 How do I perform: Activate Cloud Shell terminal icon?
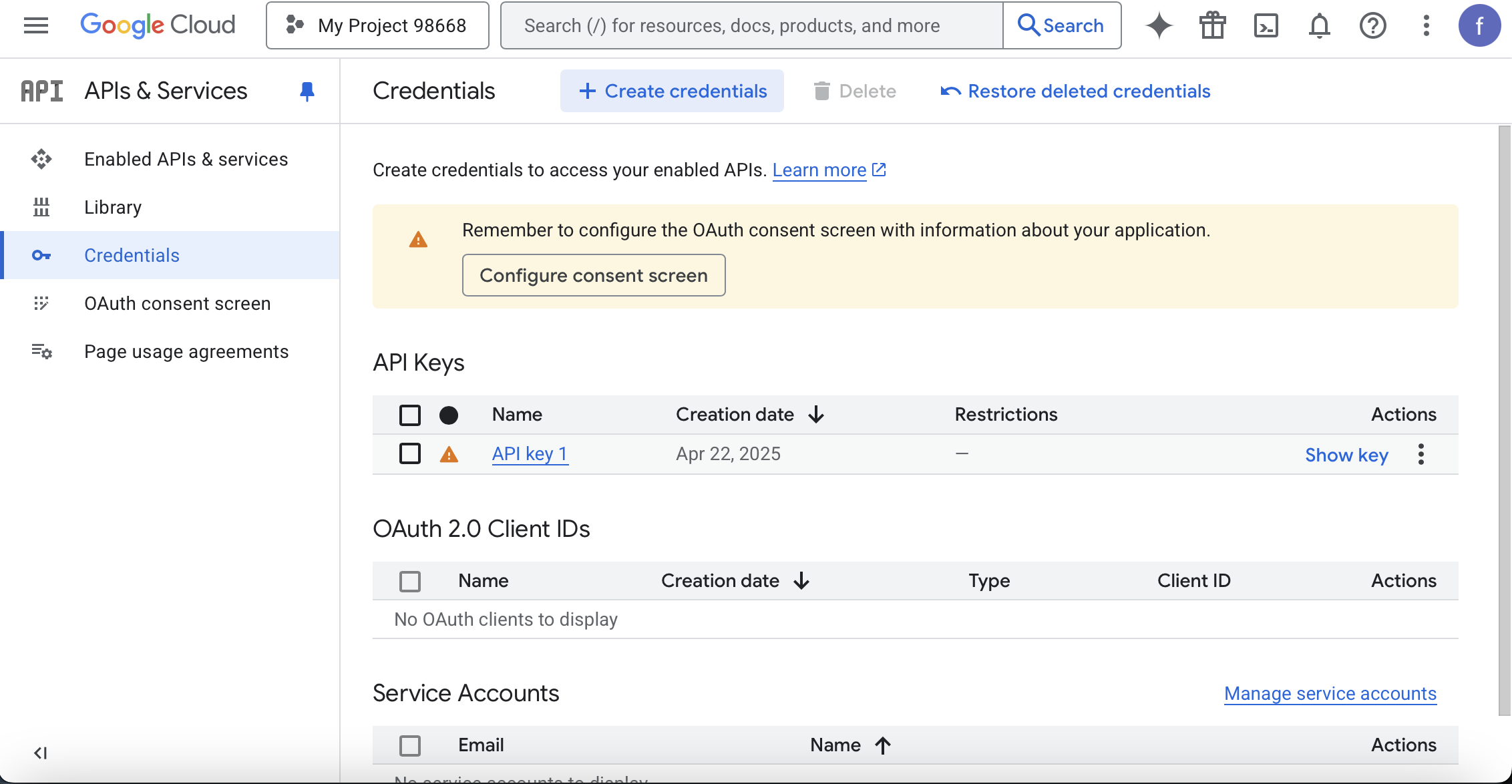1266,25
